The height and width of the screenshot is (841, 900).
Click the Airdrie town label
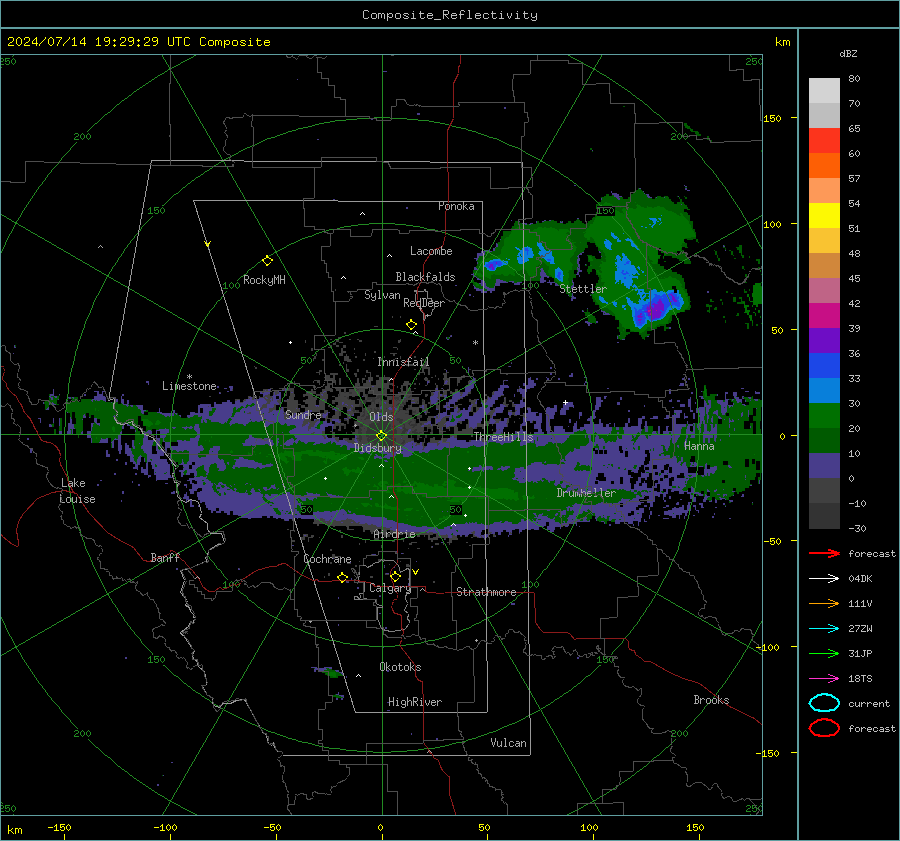coord(394,534)
